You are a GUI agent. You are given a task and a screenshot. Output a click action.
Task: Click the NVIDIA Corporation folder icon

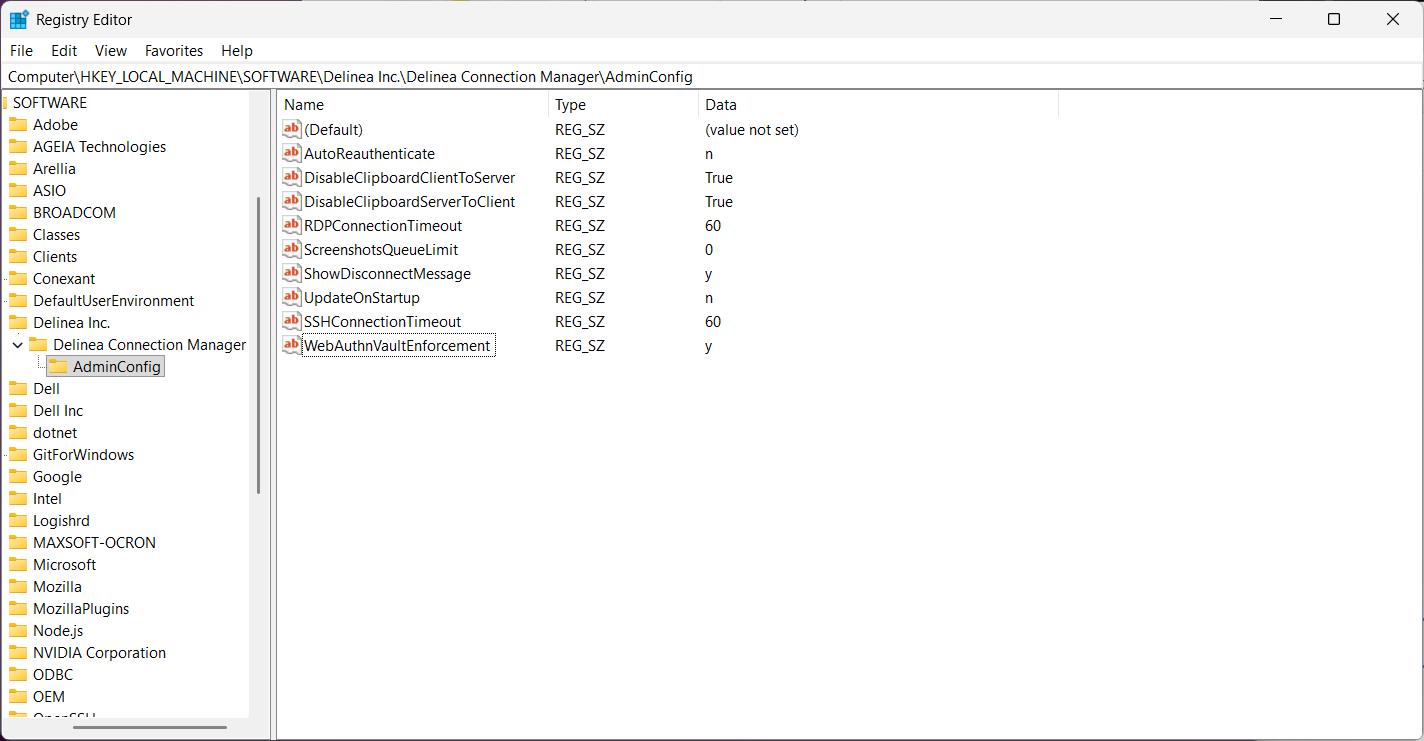(x=18, y=652)
